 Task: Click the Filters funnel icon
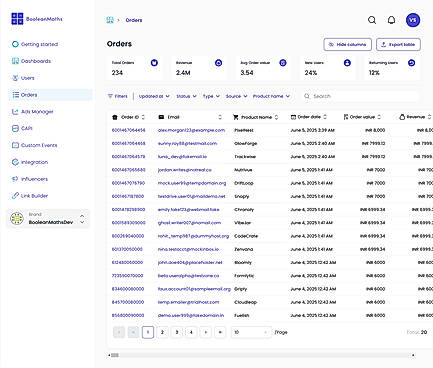click(x=110, y=96)
